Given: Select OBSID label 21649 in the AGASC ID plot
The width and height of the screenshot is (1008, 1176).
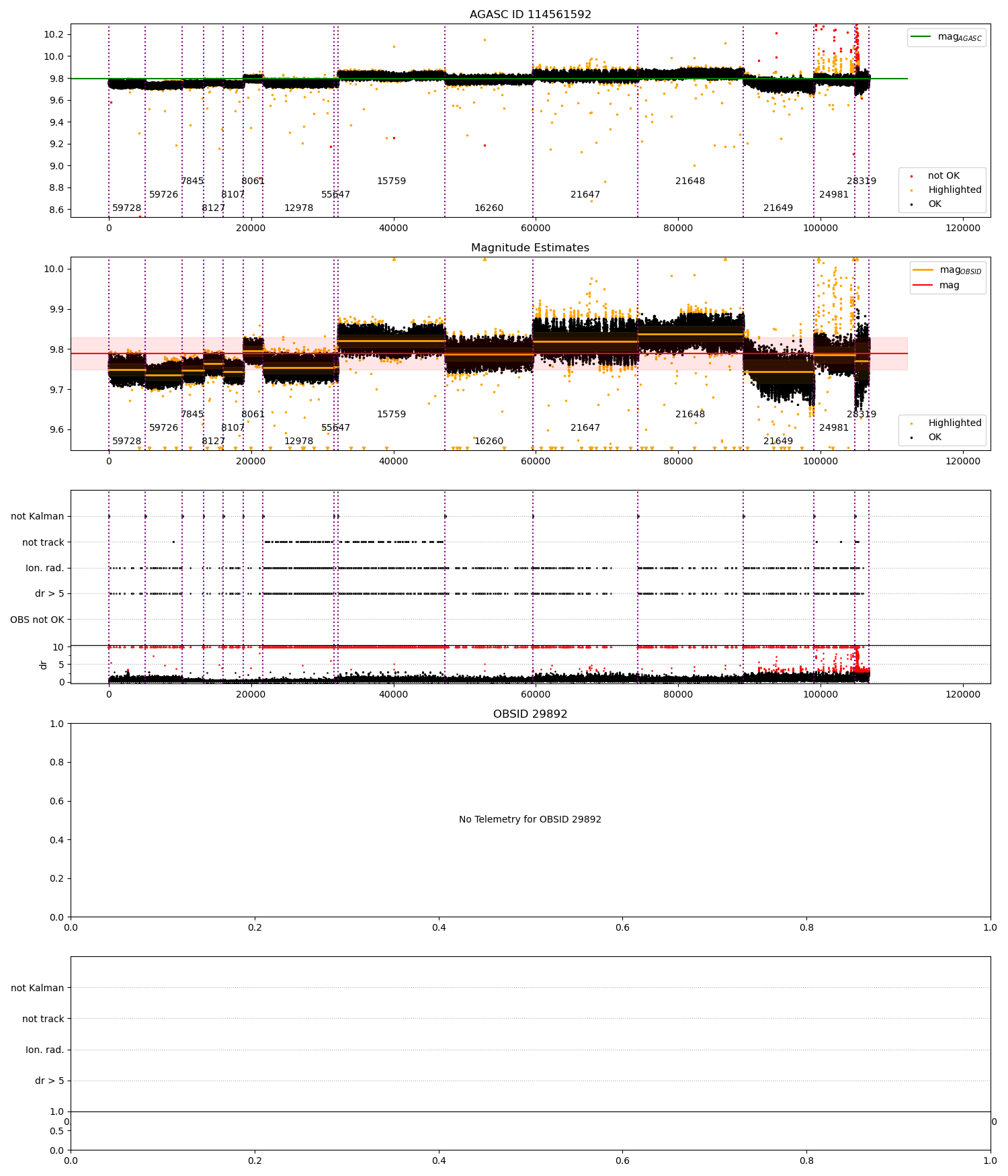Looking at the screenshot, I should click(778, 208).
